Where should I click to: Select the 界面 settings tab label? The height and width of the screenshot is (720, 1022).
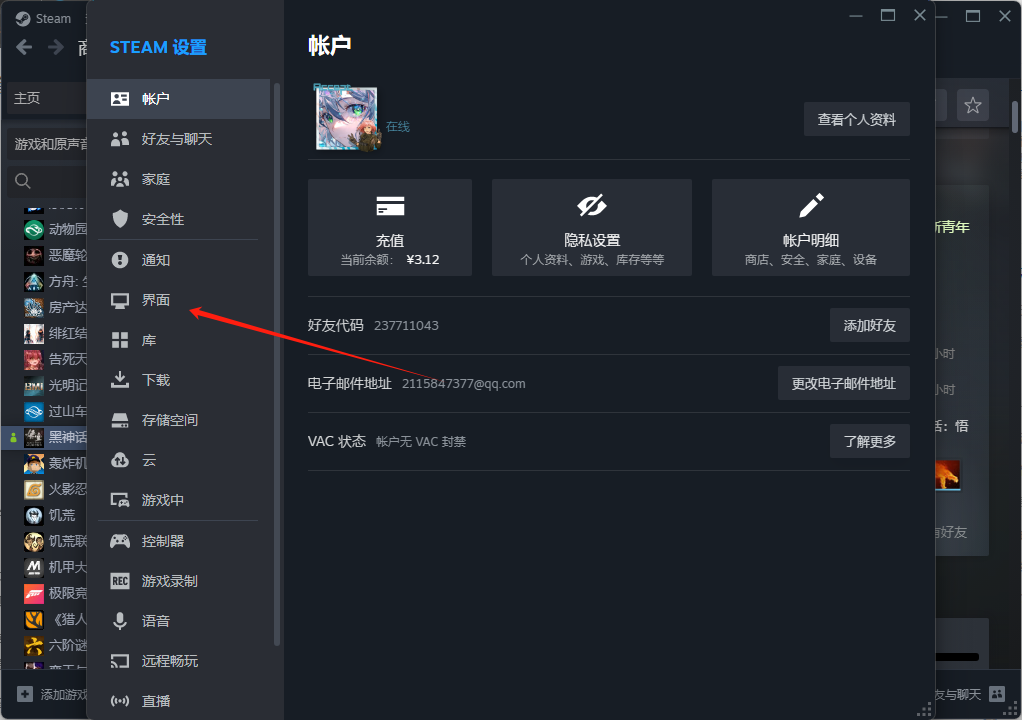click(156, 300)
